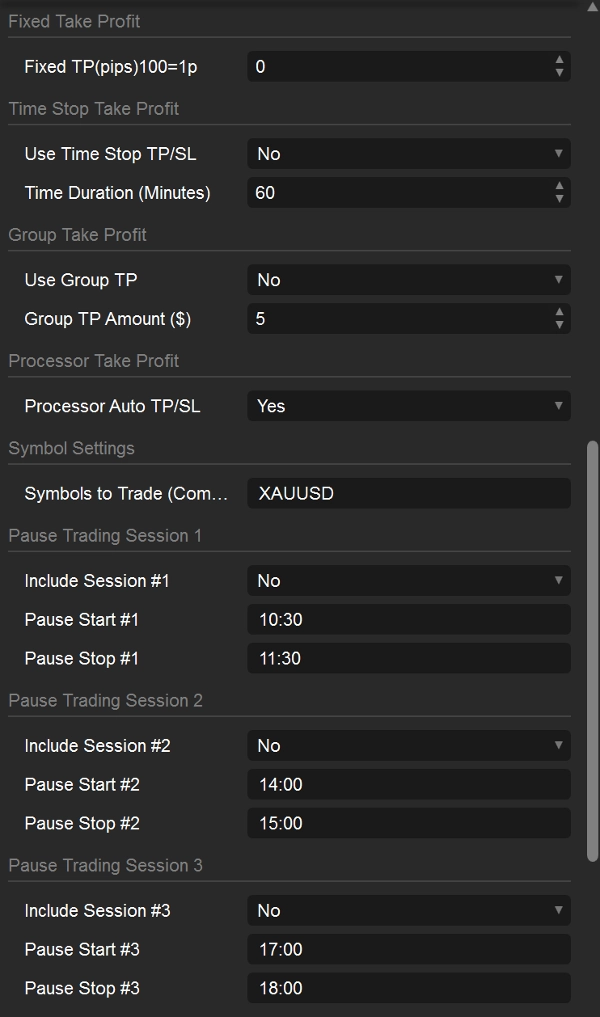600x1017 pixels.
Task: Increment the Fixed TP(pips) value
Action: (560, 61)
